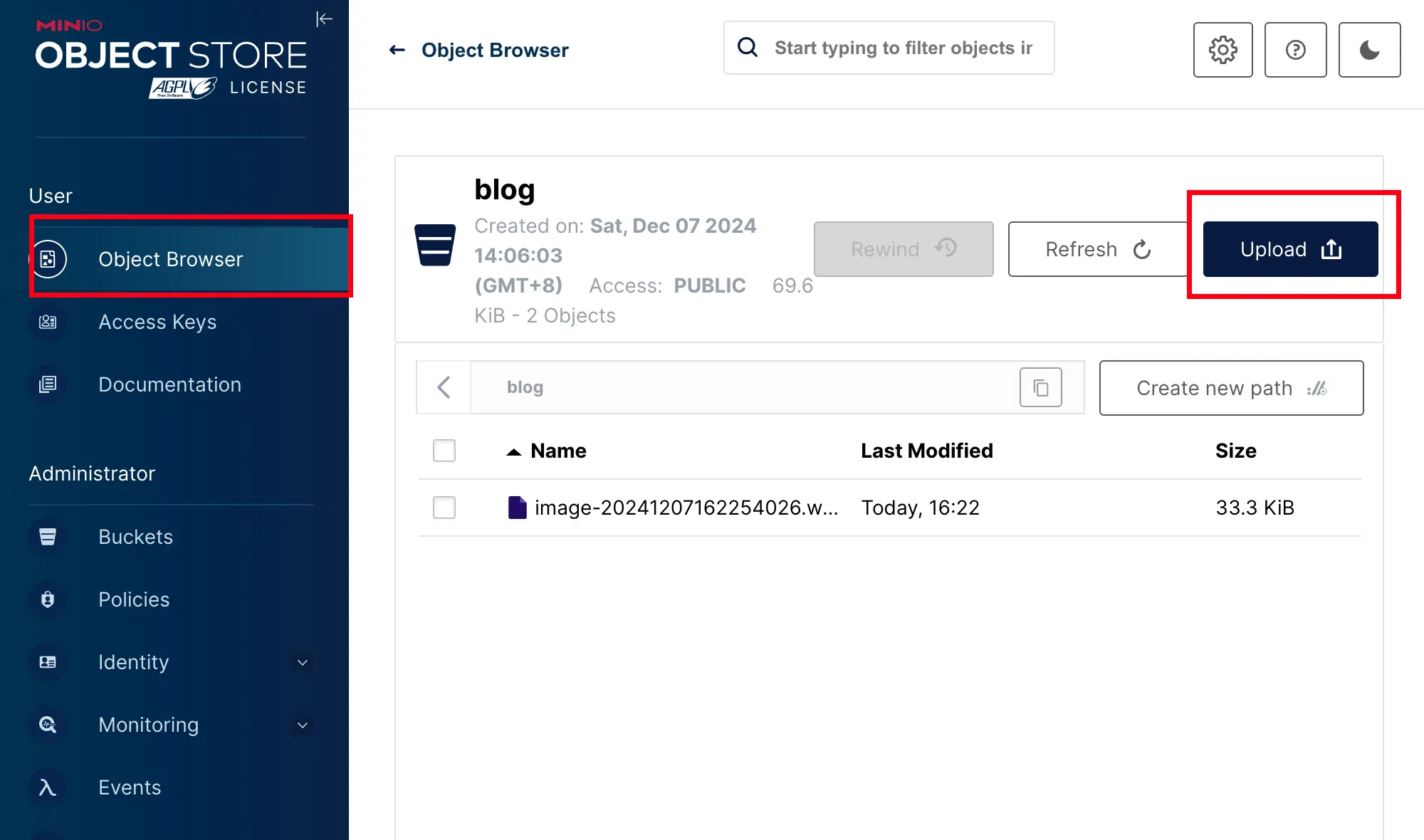Open settings gear icon
Image resolution: width=1424 pixels, height=840 pixels.
coord(1223,50)
